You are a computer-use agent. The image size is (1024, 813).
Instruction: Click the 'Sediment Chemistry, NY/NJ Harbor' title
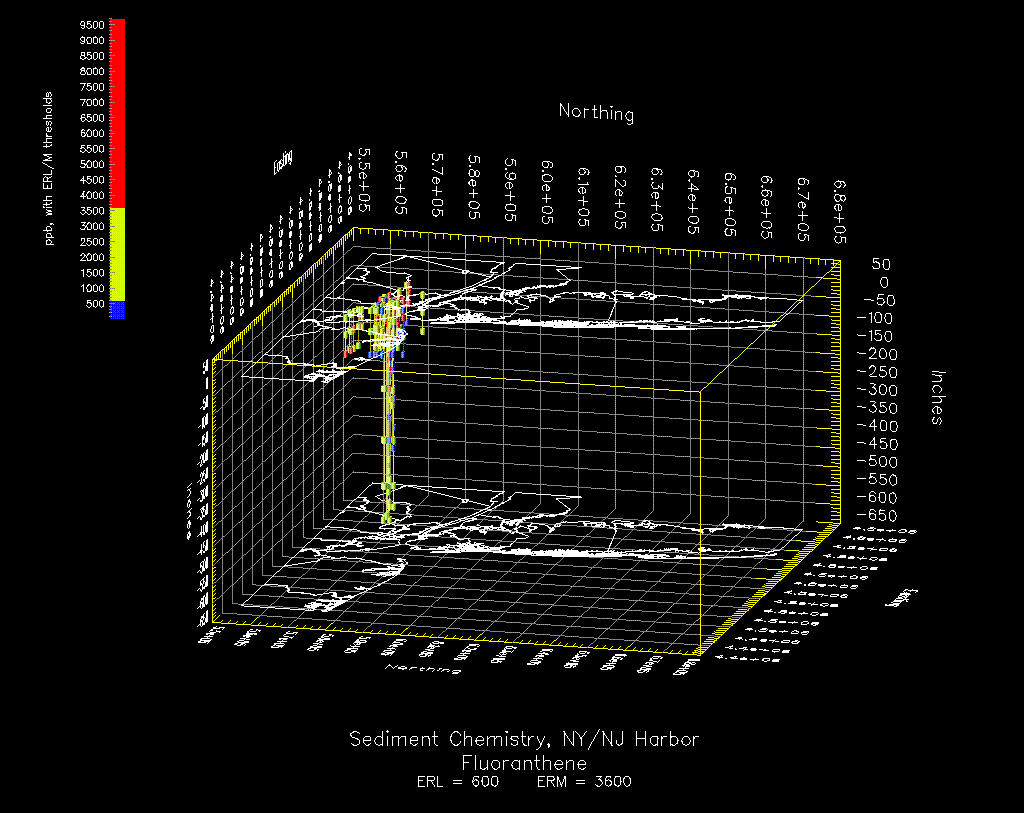pos(523,739)
